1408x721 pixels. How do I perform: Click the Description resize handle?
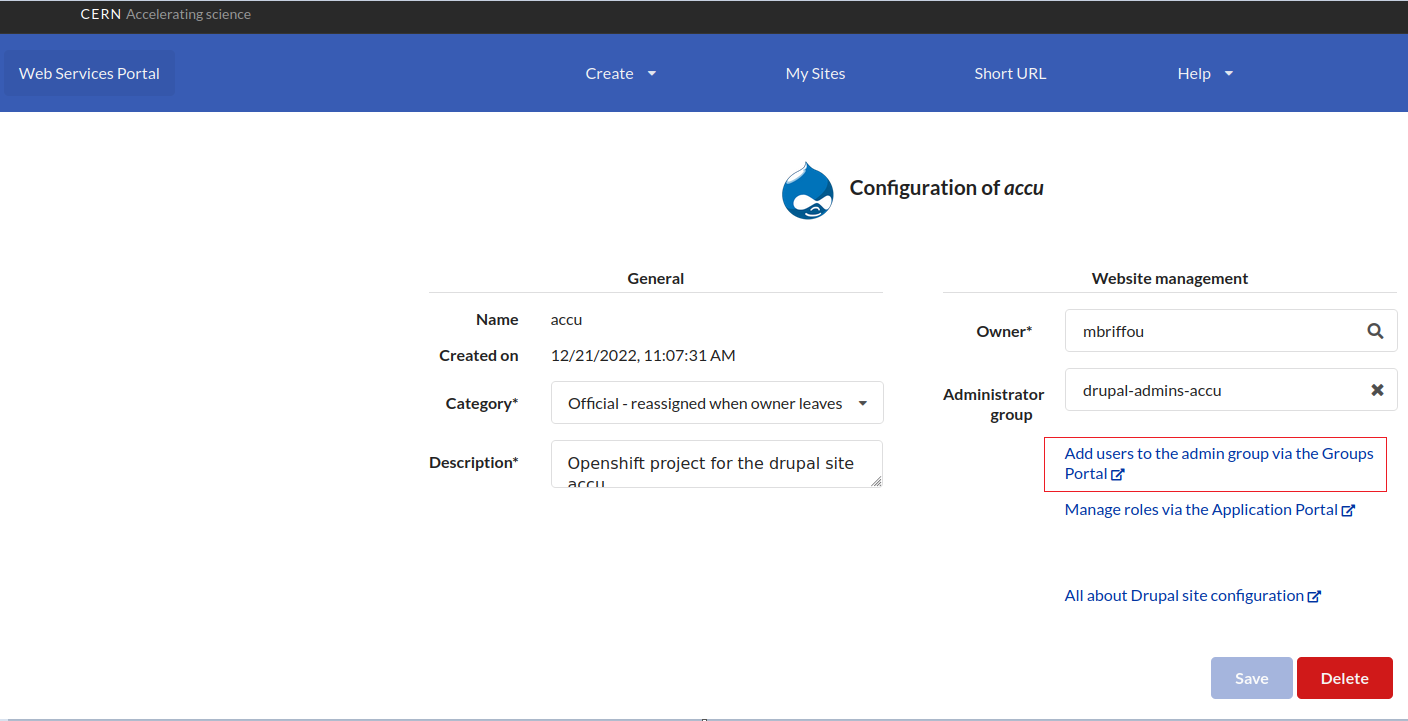(x=877, y=482)
